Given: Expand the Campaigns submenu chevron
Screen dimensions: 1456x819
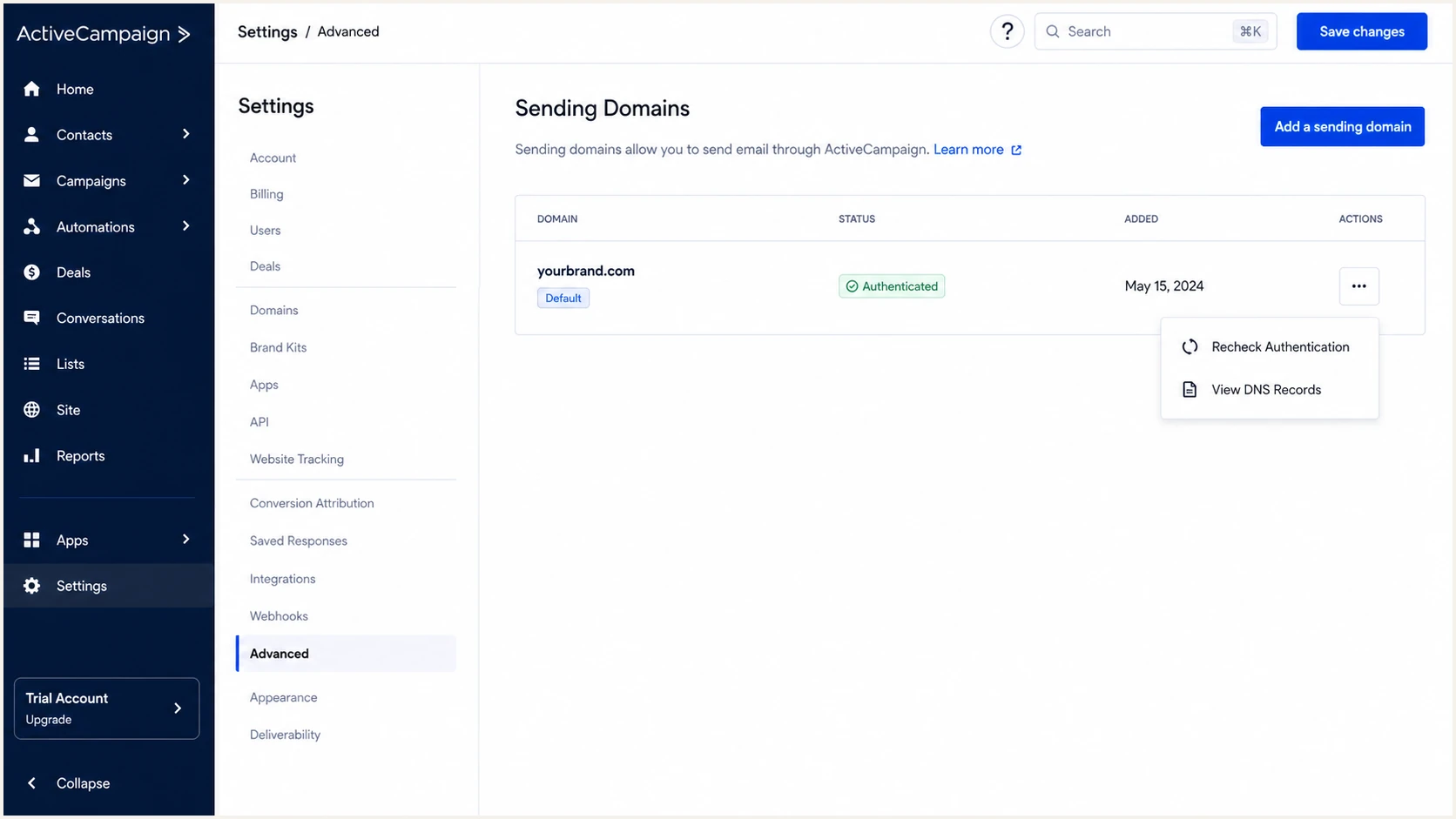Looking at the screenshot, I should 185,180.
